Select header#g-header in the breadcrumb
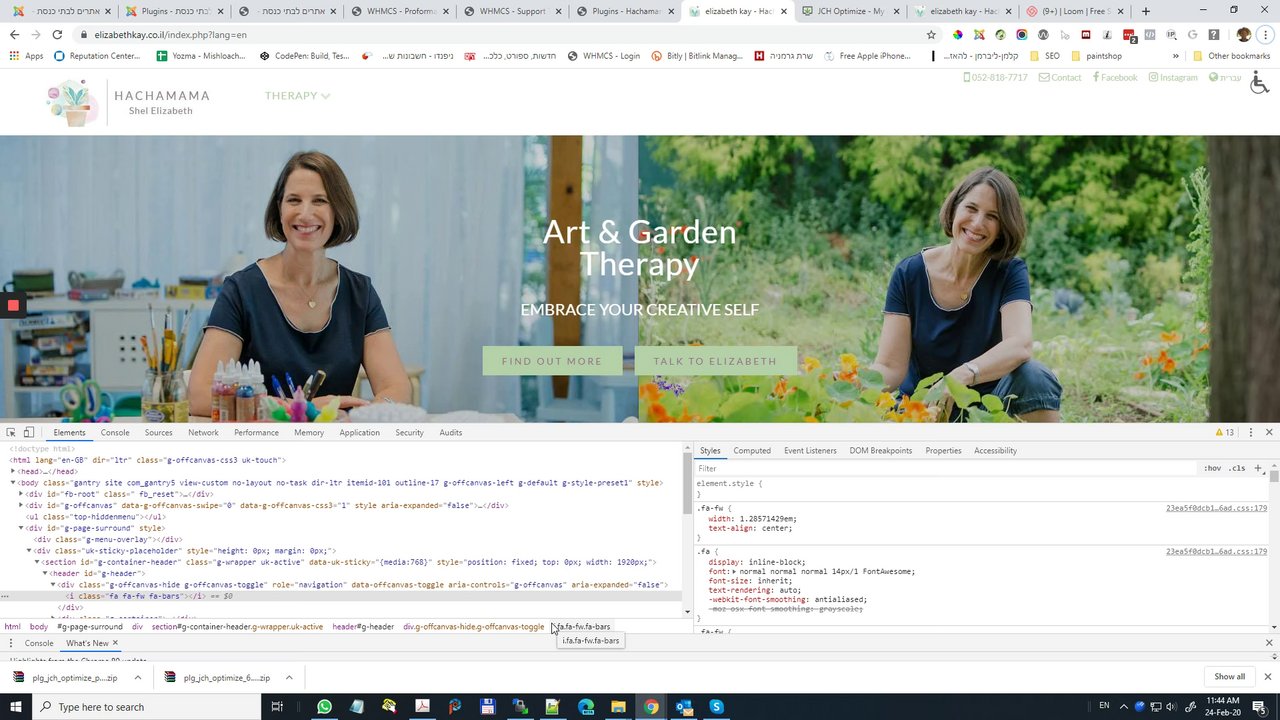This screenshot has width=1280, height=720. pos(363,627)
